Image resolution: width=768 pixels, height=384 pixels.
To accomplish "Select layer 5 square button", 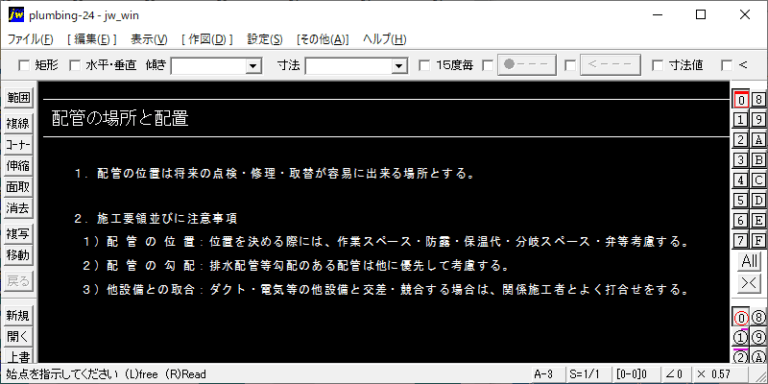I will click(x=741, y=200).
